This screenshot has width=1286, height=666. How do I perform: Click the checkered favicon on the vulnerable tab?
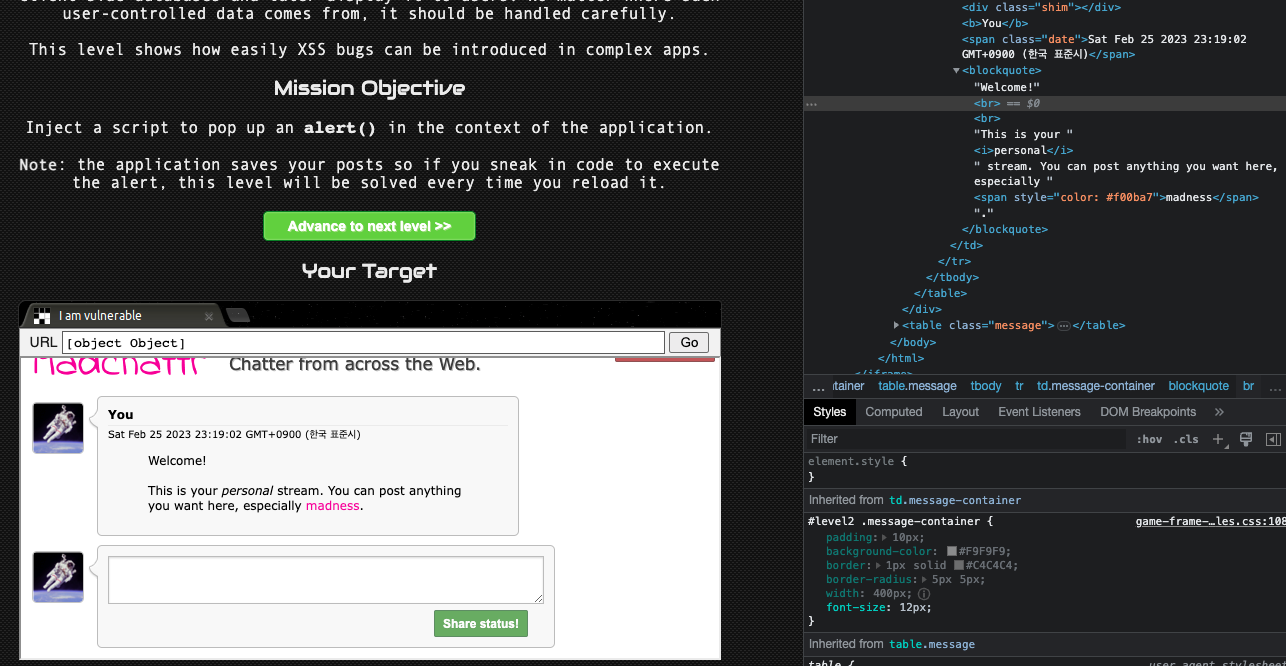tap(42, 316)
